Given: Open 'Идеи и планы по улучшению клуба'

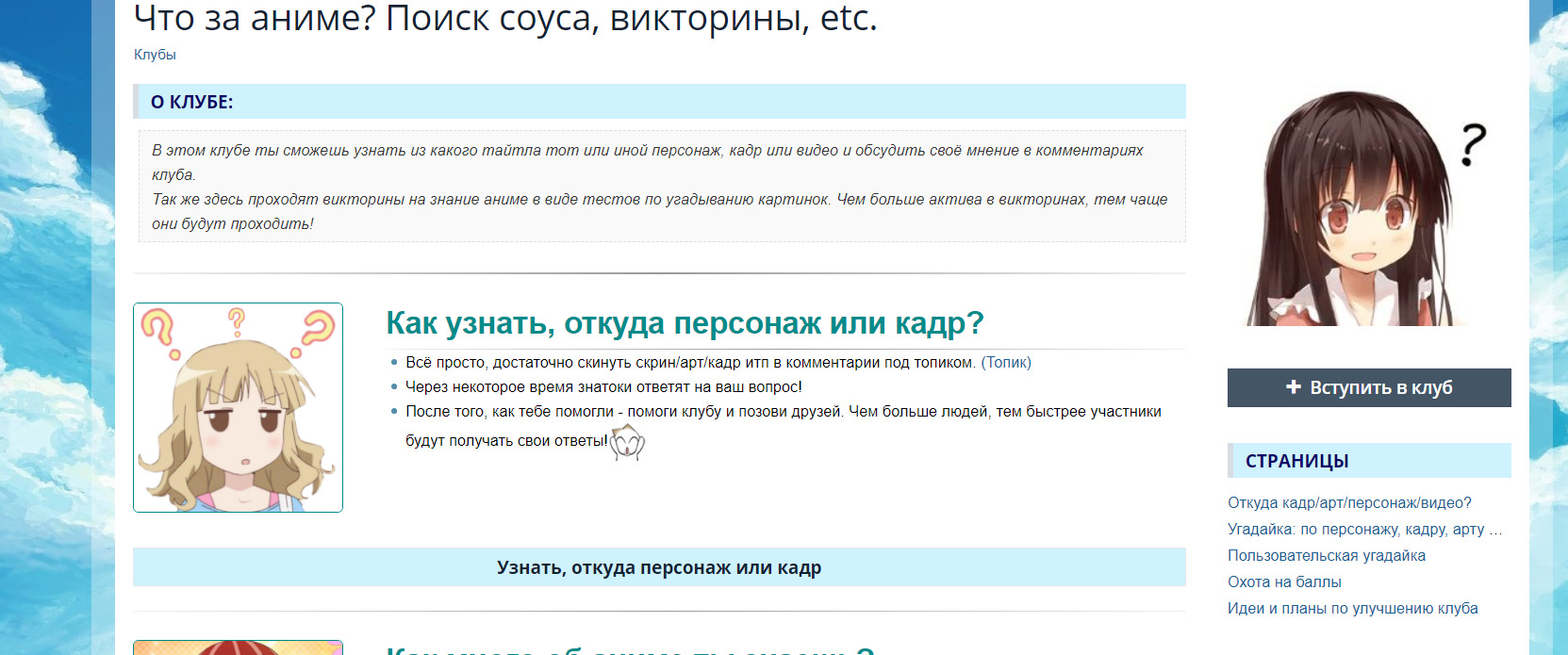Looking at the screenshot, I should pyautogui.click(x=1352, y=609).
